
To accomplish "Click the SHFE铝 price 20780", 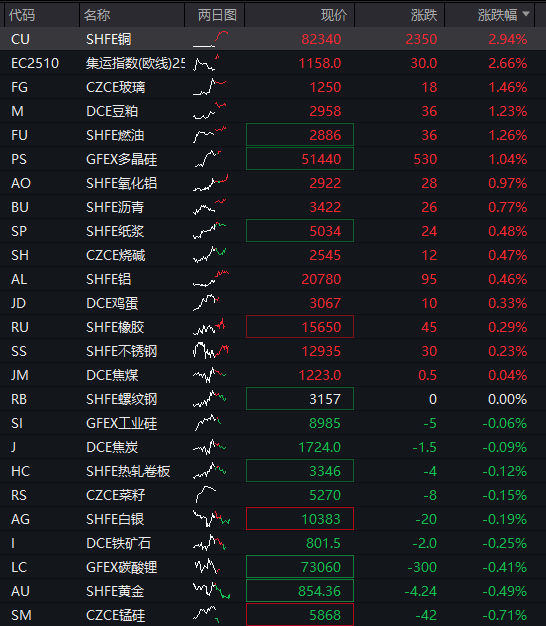I will pyautogui.click(x=321, y=279).
